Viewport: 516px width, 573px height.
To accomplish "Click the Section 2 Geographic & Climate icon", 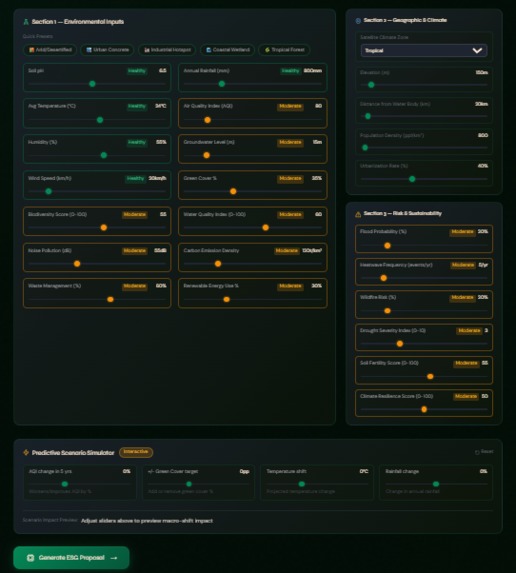I will pyautogui.click(x=358, y=21).
